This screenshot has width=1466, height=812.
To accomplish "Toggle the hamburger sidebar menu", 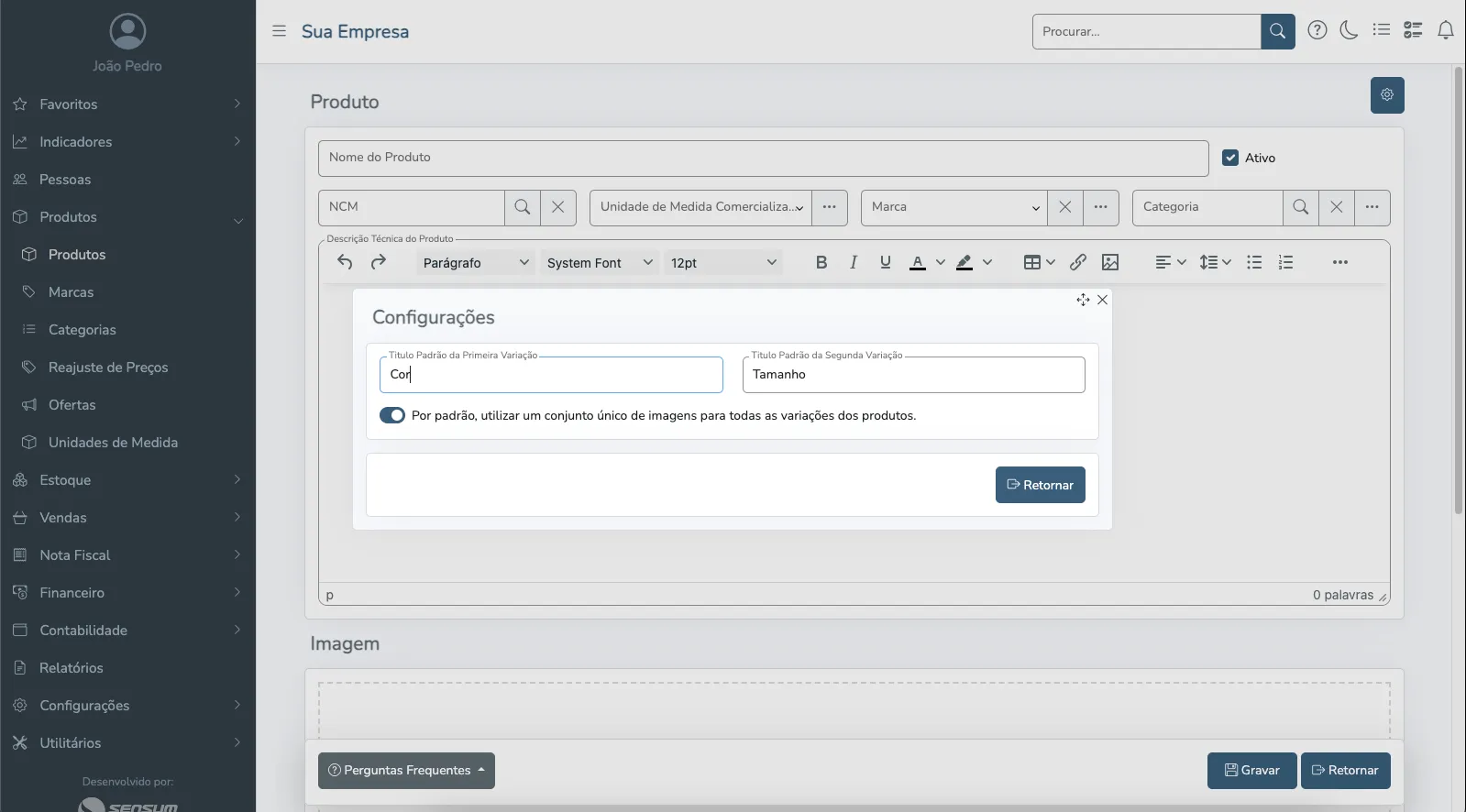I will (x=279, y=31).
